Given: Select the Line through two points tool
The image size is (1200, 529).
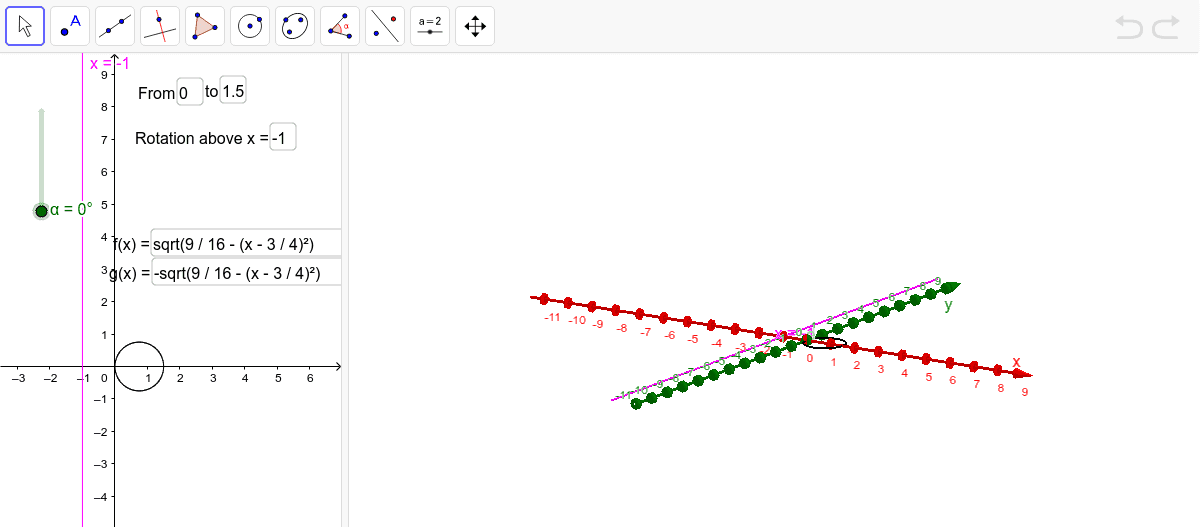Looking at the screenshot, I should [115, 26].
